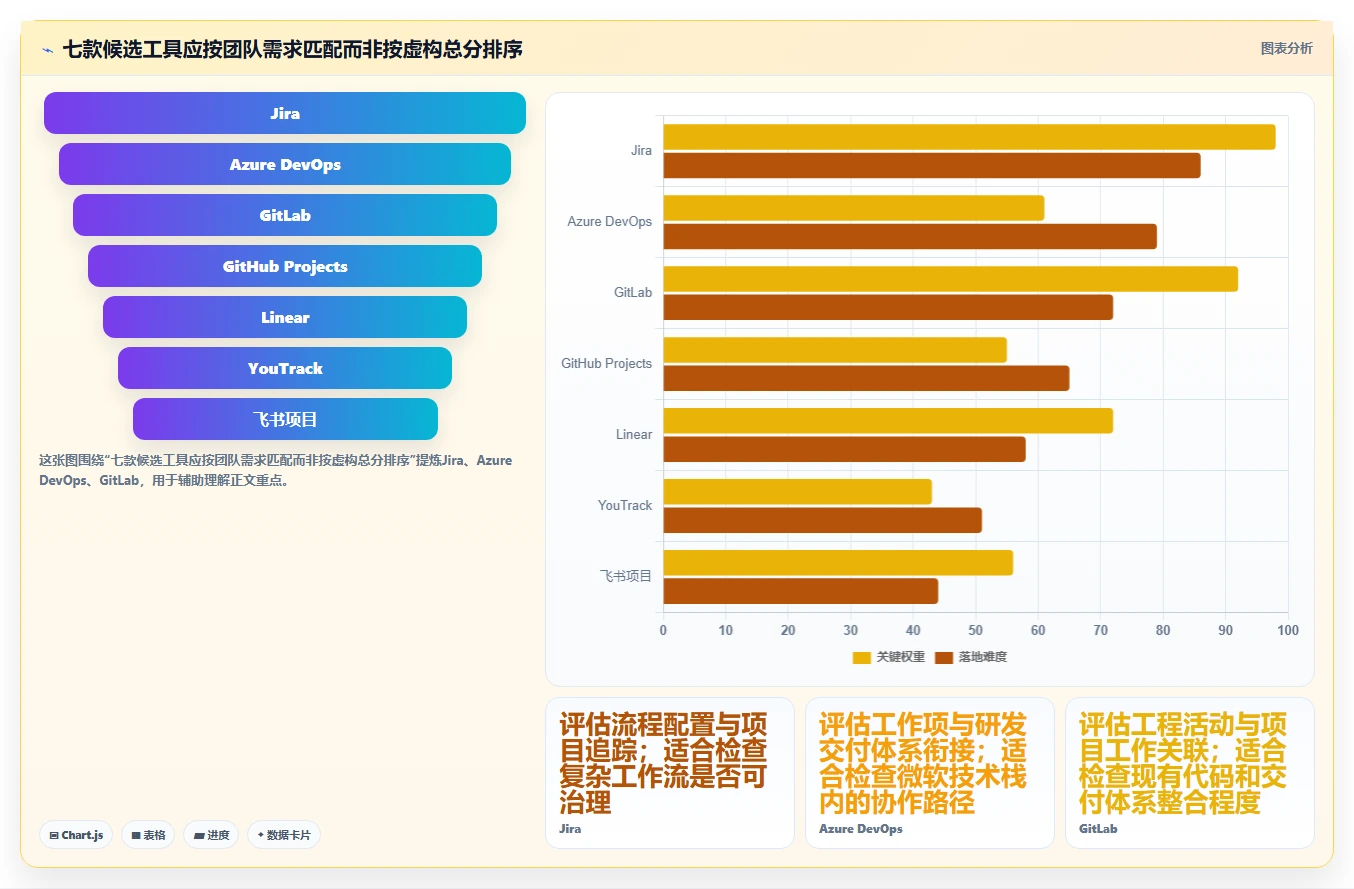This screenshot has width=1354, height=889.
Task: Click the YouTrack yellow 关键权重 bar
Action: pos(797,492)
